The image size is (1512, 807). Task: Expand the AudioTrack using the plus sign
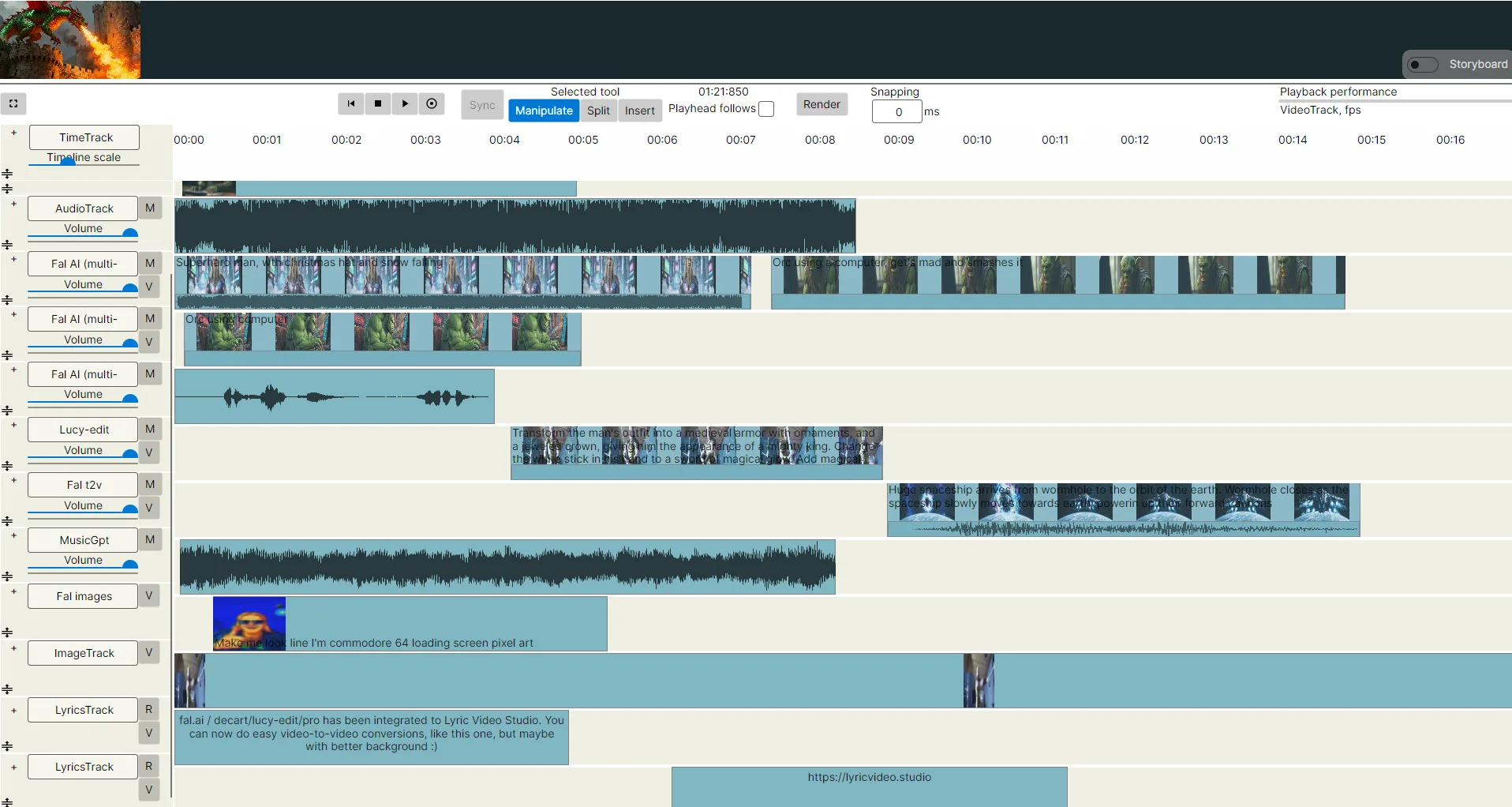[13, 204]
